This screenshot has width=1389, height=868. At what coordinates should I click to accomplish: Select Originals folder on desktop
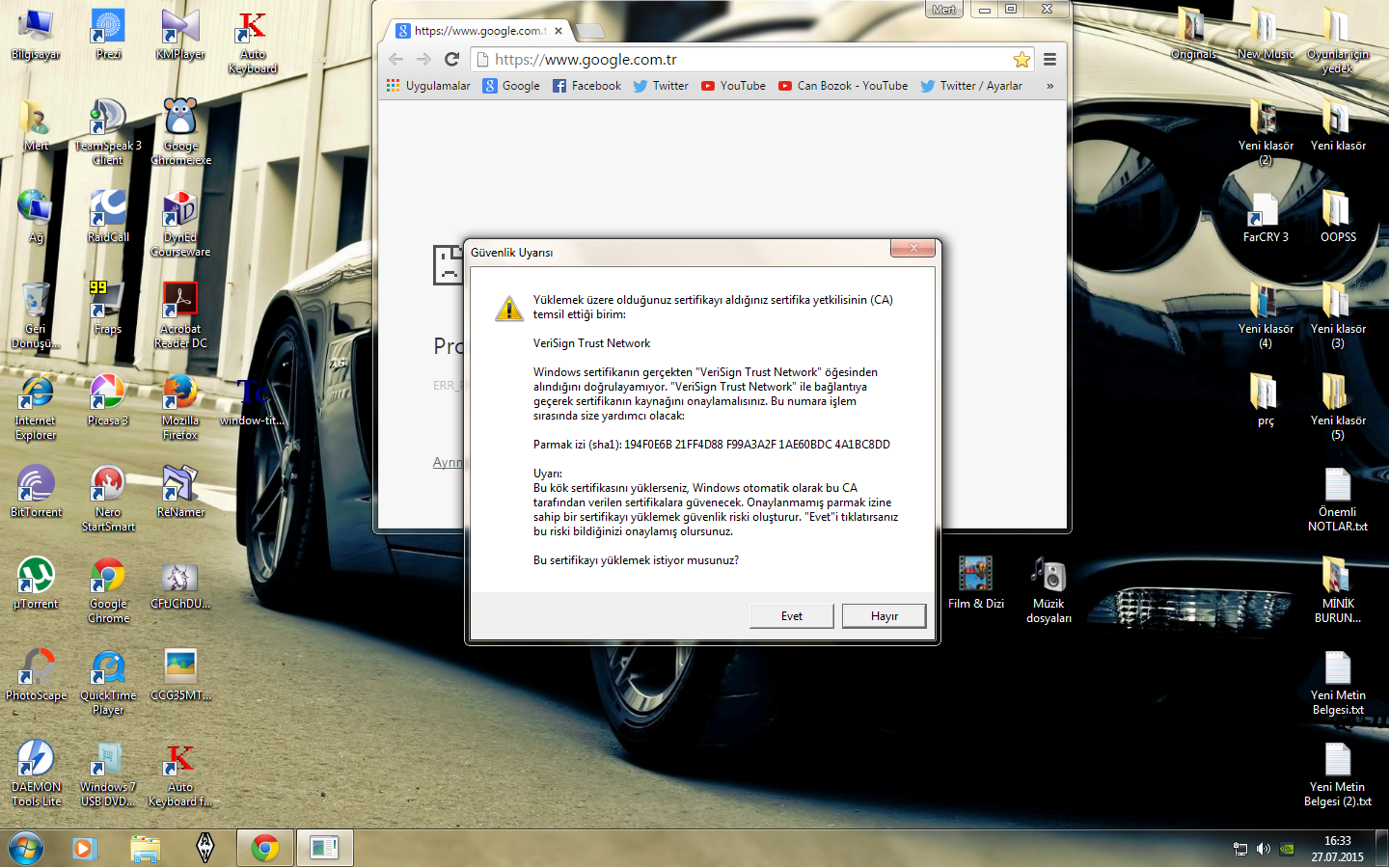coord(1193,35)
